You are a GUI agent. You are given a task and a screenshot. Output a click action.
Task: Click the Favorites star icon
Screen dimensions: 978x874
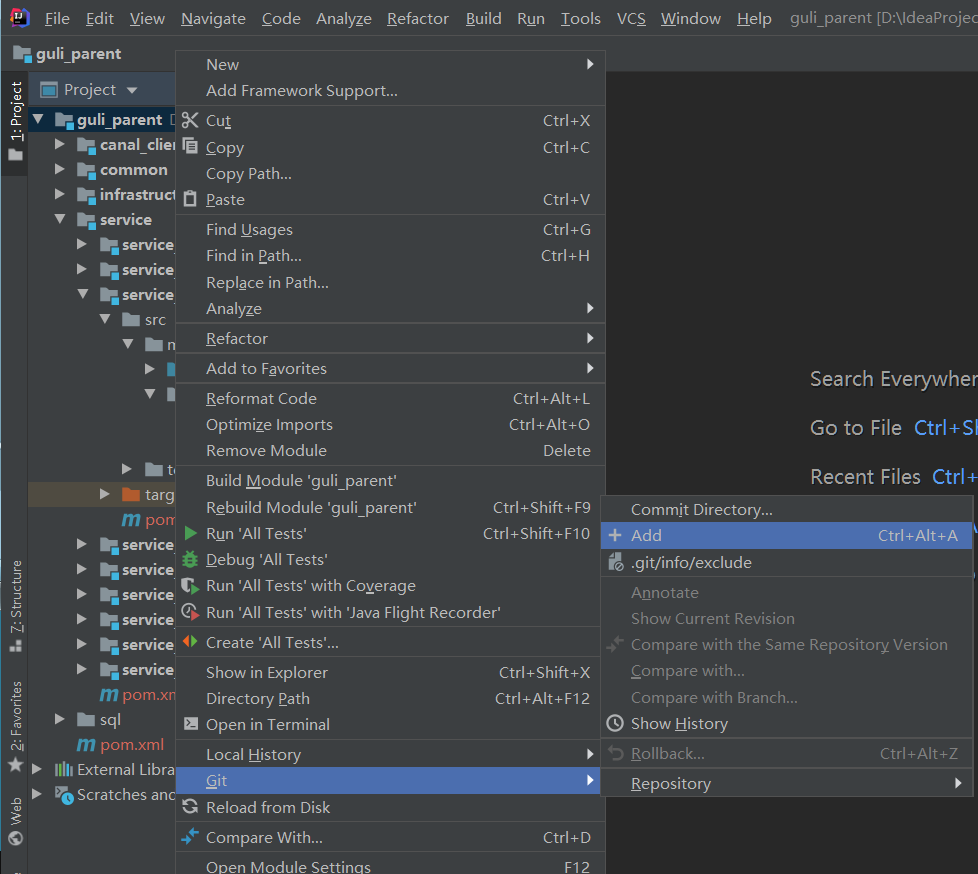tap(16, 765)
